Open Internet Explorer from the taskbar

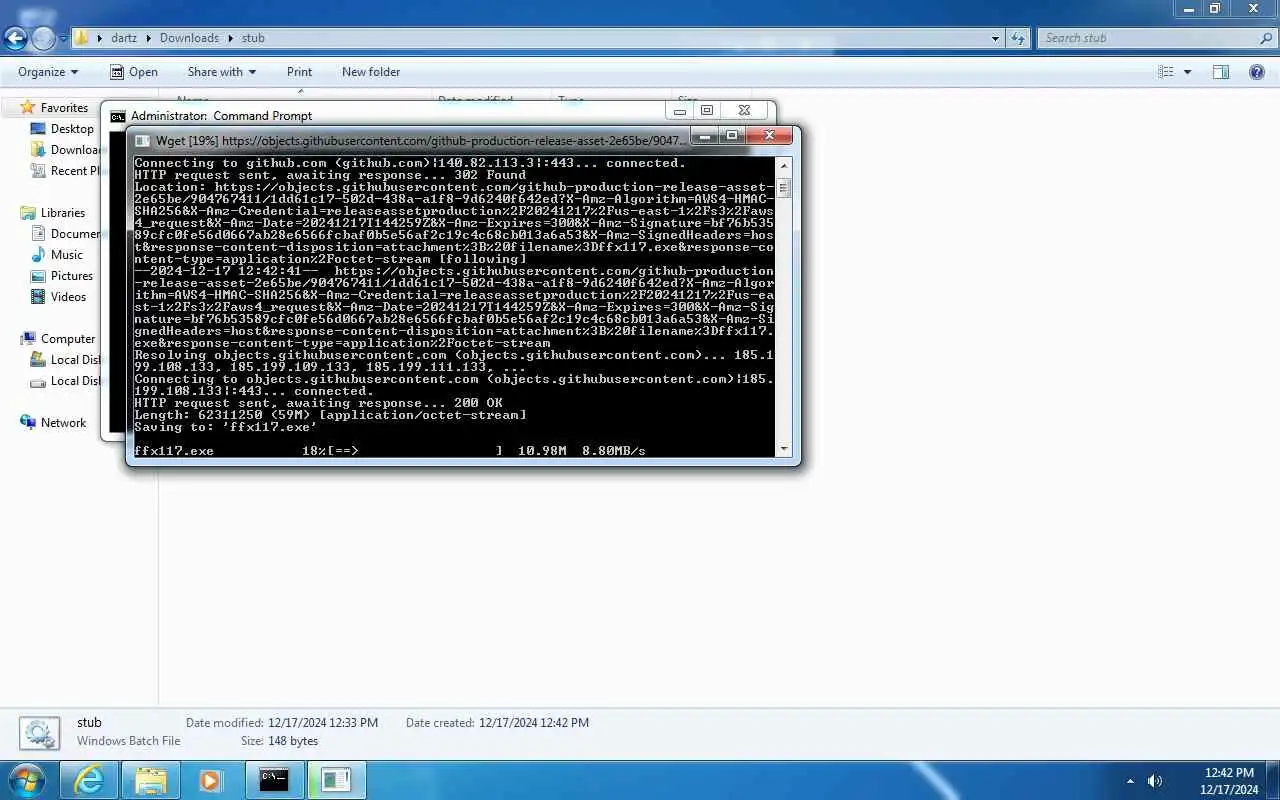coord(90,780)
